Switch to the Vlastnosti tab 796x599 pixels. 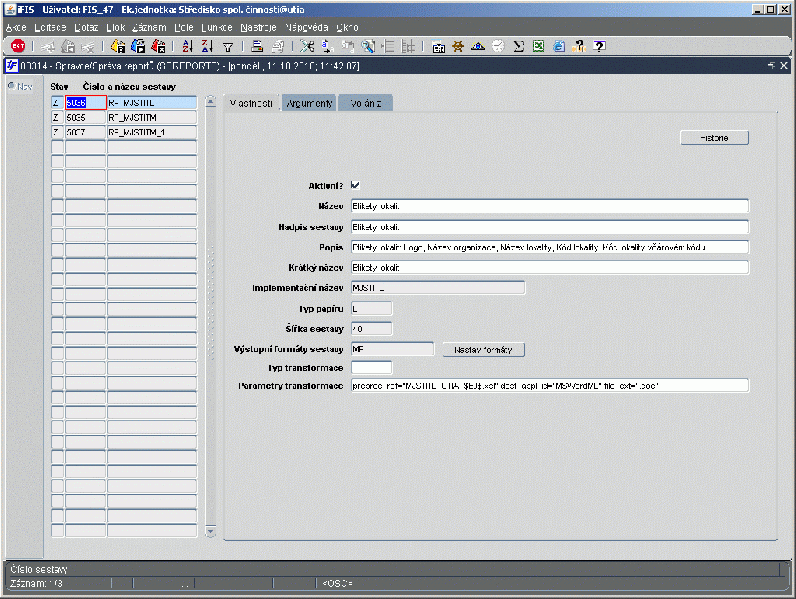[252, 103]
